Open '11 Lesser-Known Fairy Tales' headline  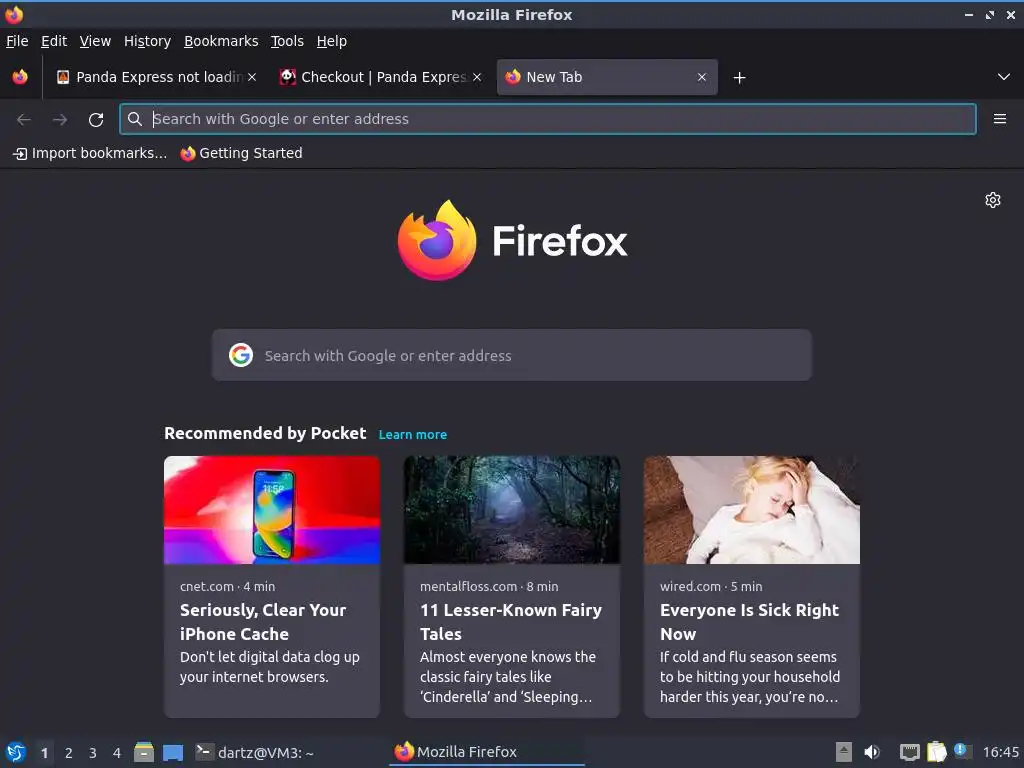pos(511,622)
